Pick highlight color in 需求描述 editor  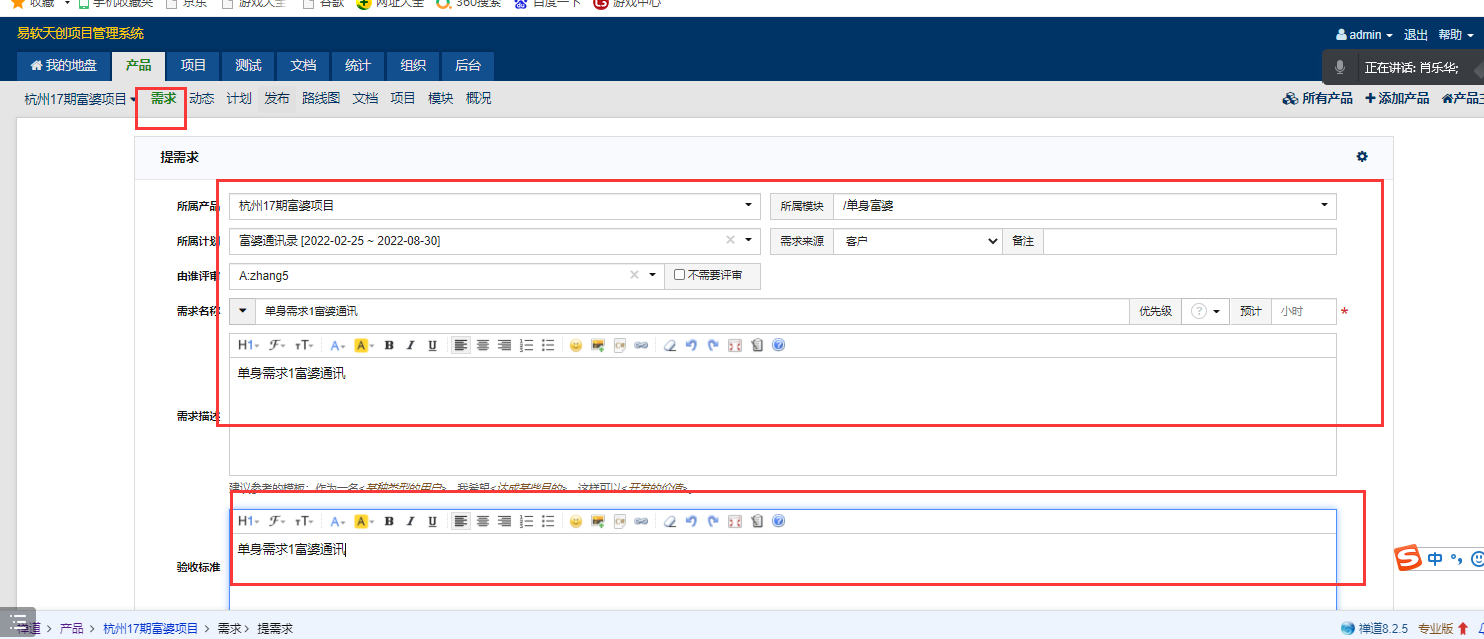tap(364, 345)
